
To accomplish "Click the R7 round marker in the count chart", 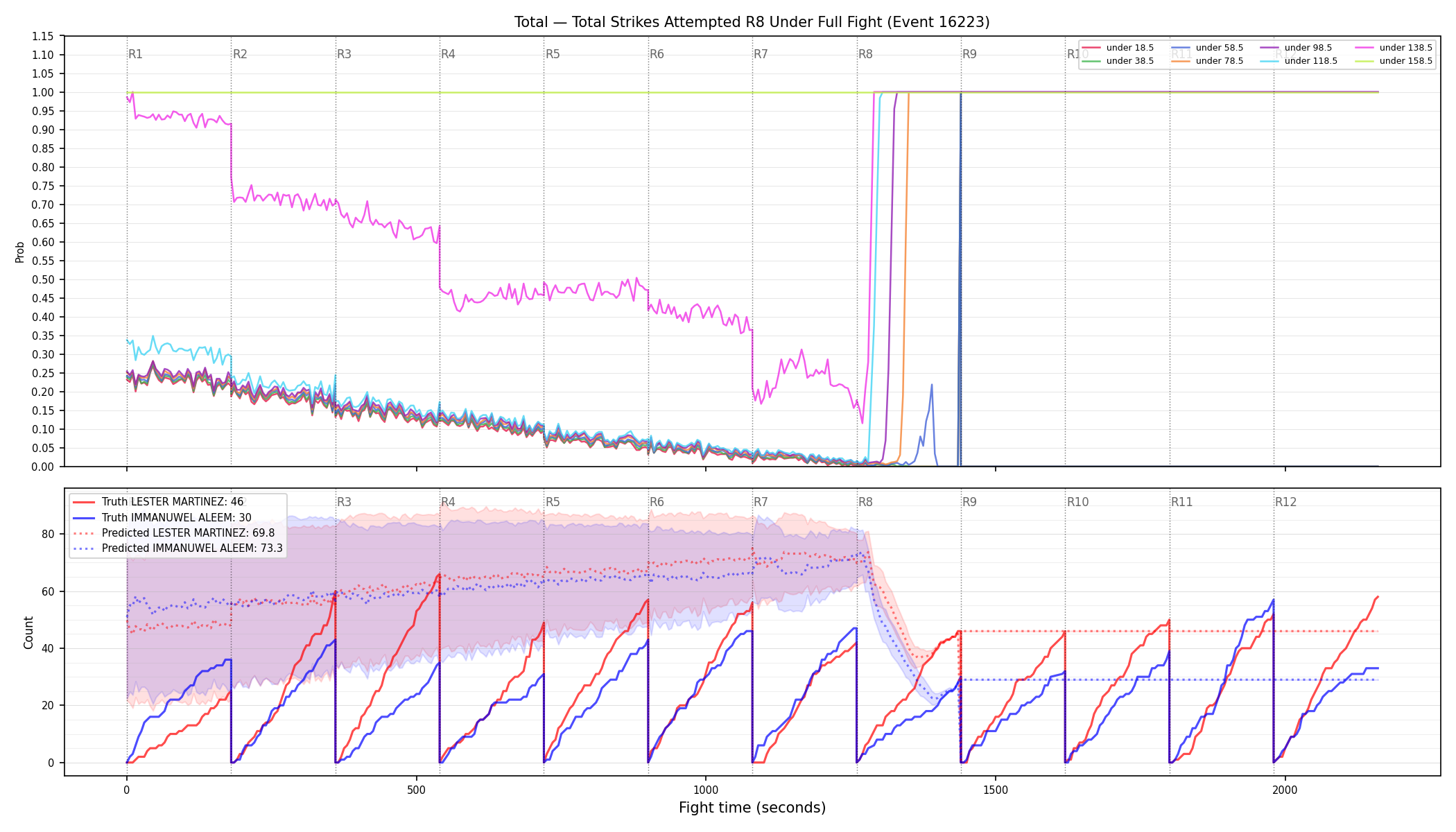I will tap(761, 502).
